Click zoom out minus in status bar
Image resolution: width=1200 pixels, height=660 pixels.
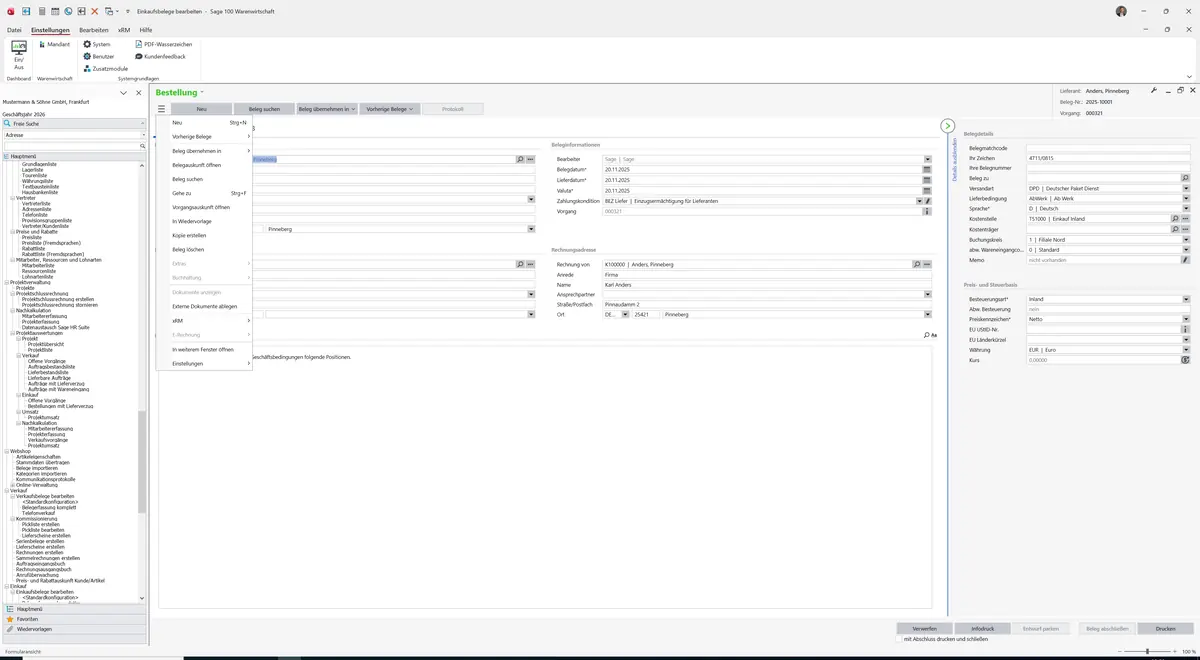tap(1121, 652)
